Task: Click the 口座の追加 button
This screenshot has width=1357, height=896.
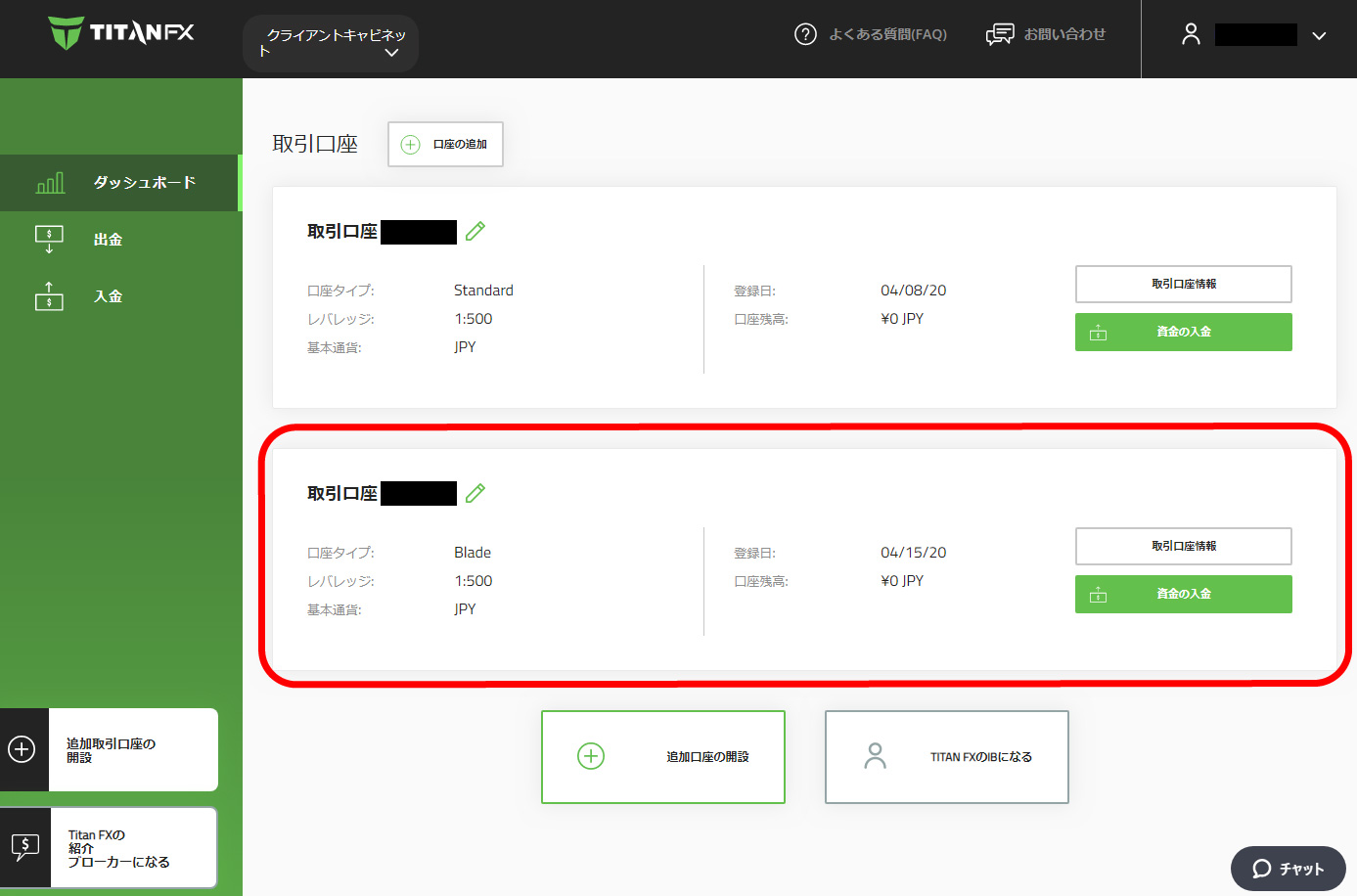Action: [x=445, y=144]
